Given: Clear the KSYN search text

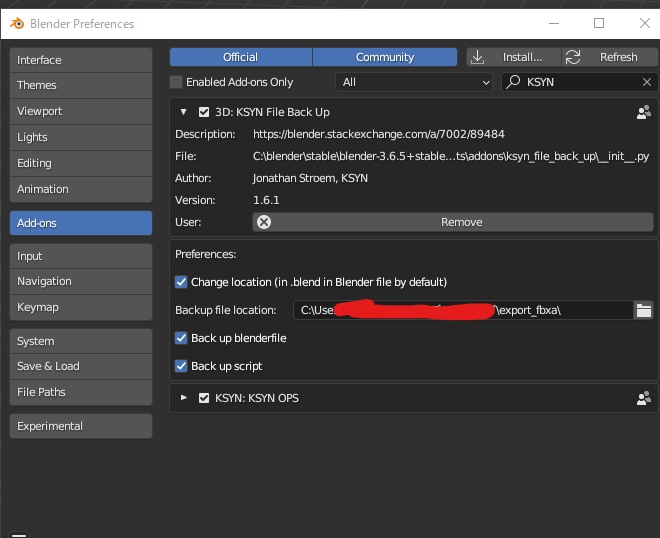Looking at the screenshot, I should [x=647, y=82].
